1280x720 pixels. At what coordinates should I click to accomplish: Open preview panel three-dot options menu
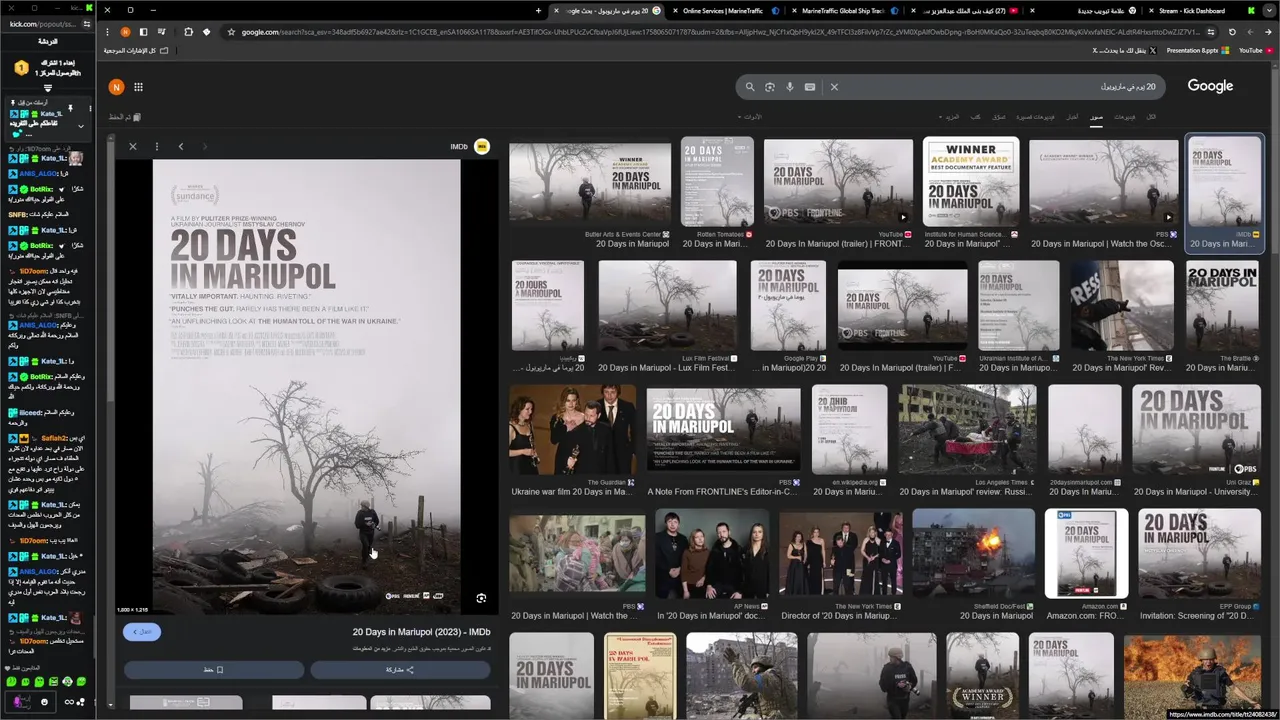click(x=157, y=146)
